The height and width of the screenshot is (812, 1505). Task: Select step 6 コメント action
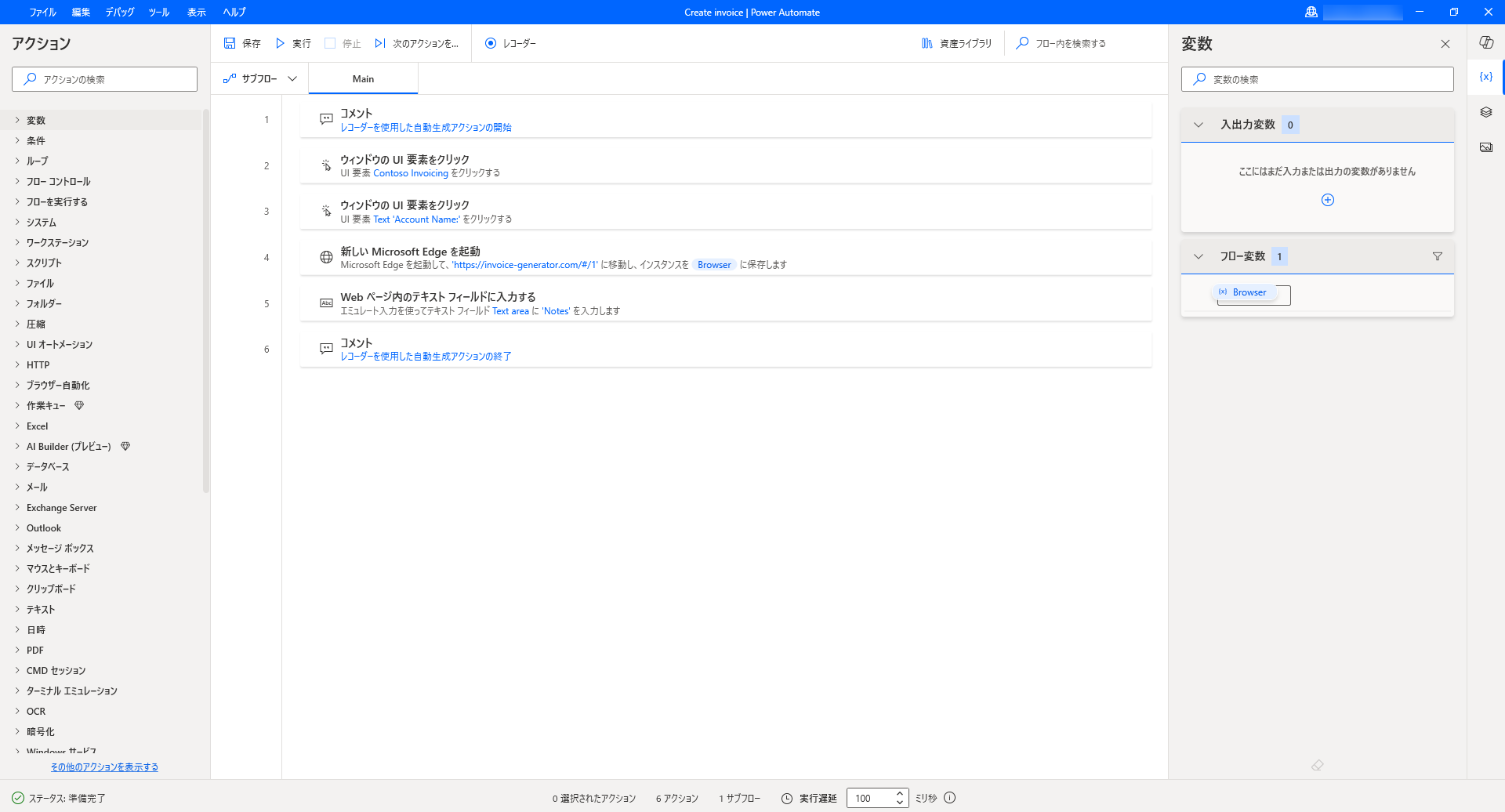726,349
